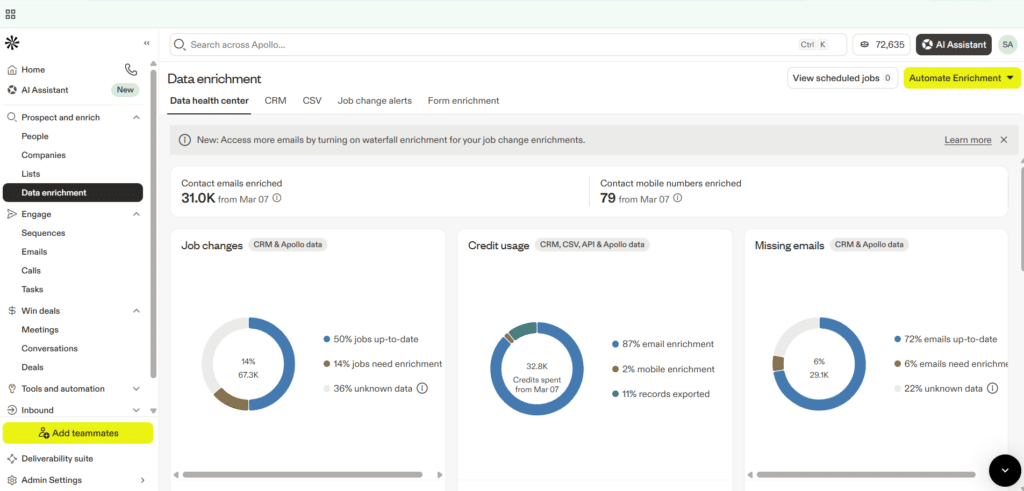This screenshot has width=1024, height=491.
Task: Click info icon beside 31.0K from Mar 07
Action: tap(276, 198)
